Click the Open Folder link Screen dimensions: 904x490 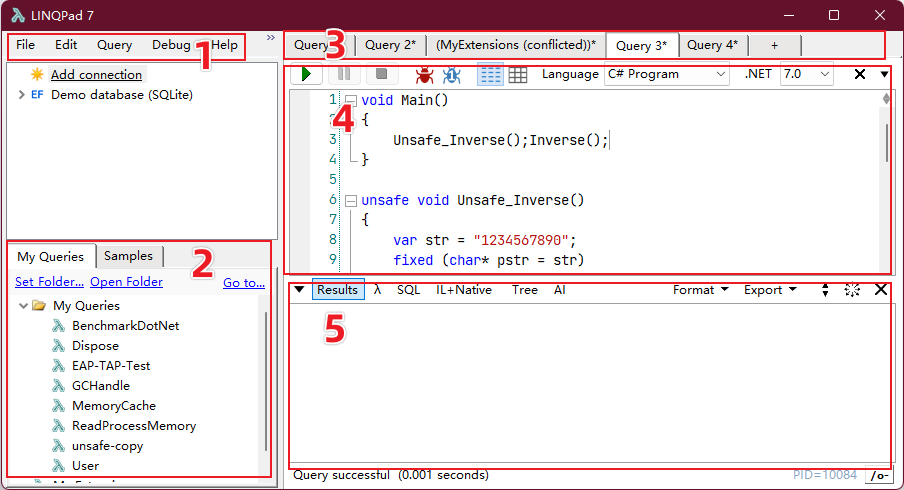point(126,282)
